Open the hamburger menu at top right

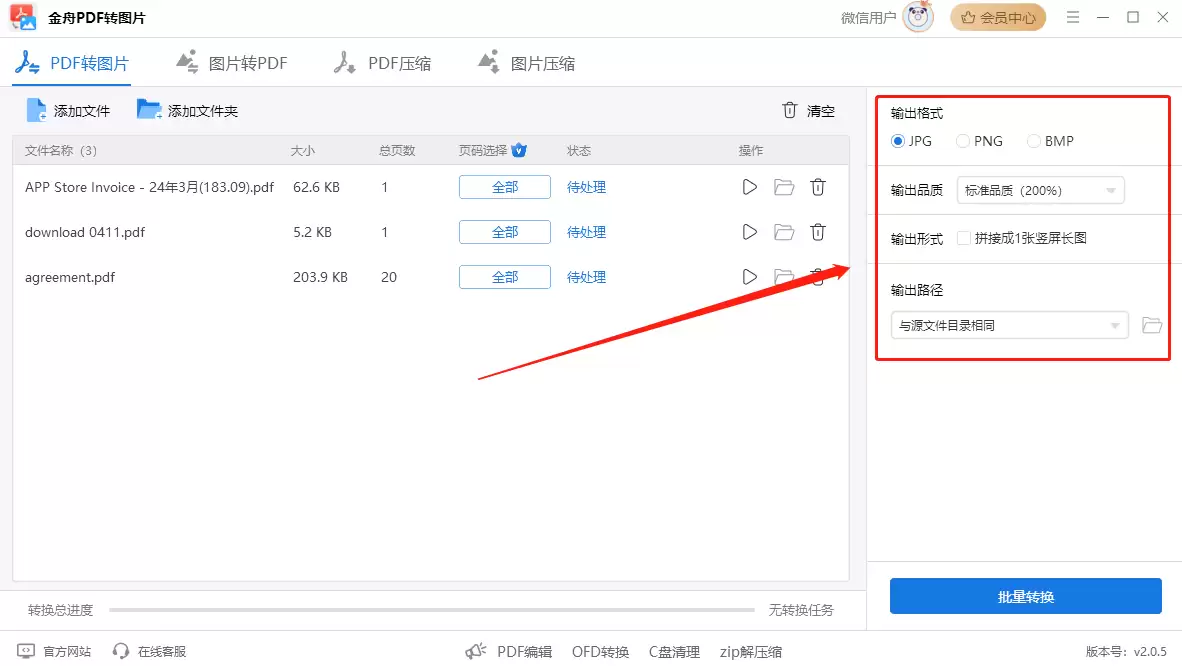point(1072,17)
